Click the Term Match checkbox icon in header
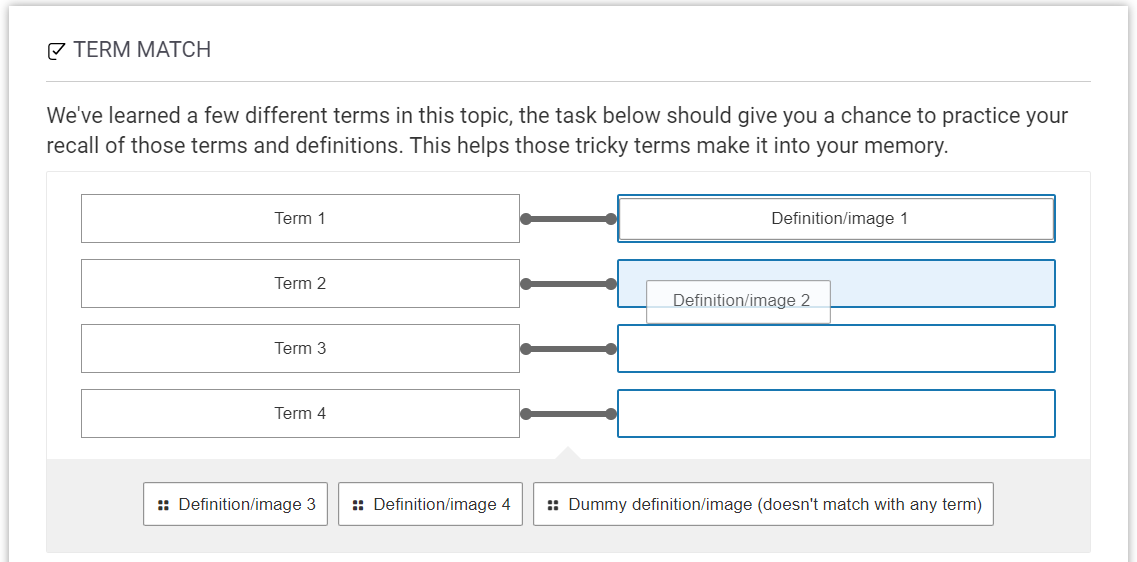Image resolution: width=1137 pixels, height=562 pixels. [x=57, y=51]
